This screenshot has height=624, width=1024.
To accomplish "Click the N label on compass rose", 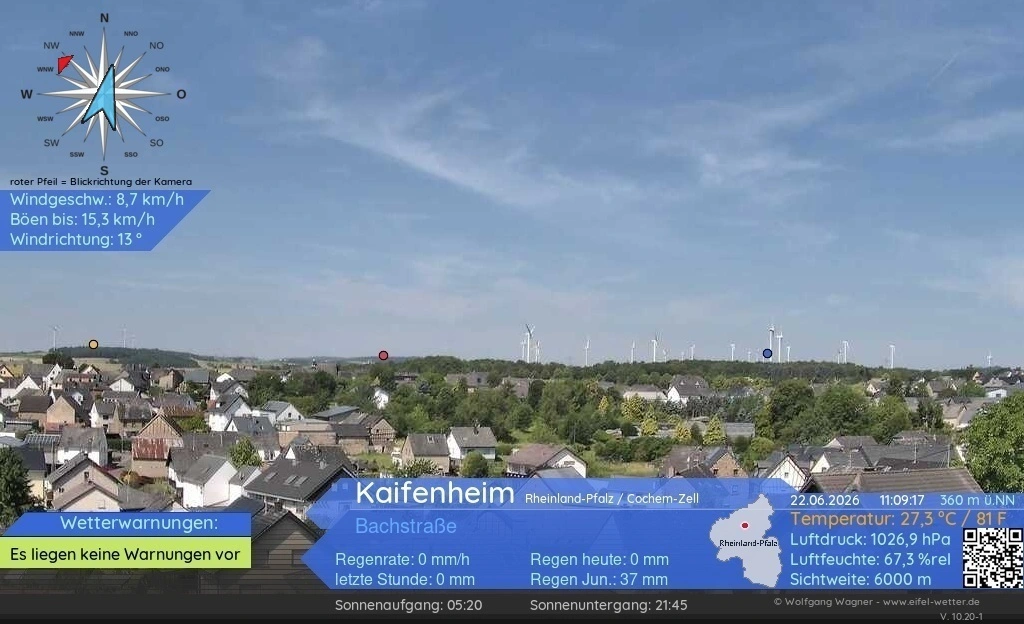I will [104, 18].
